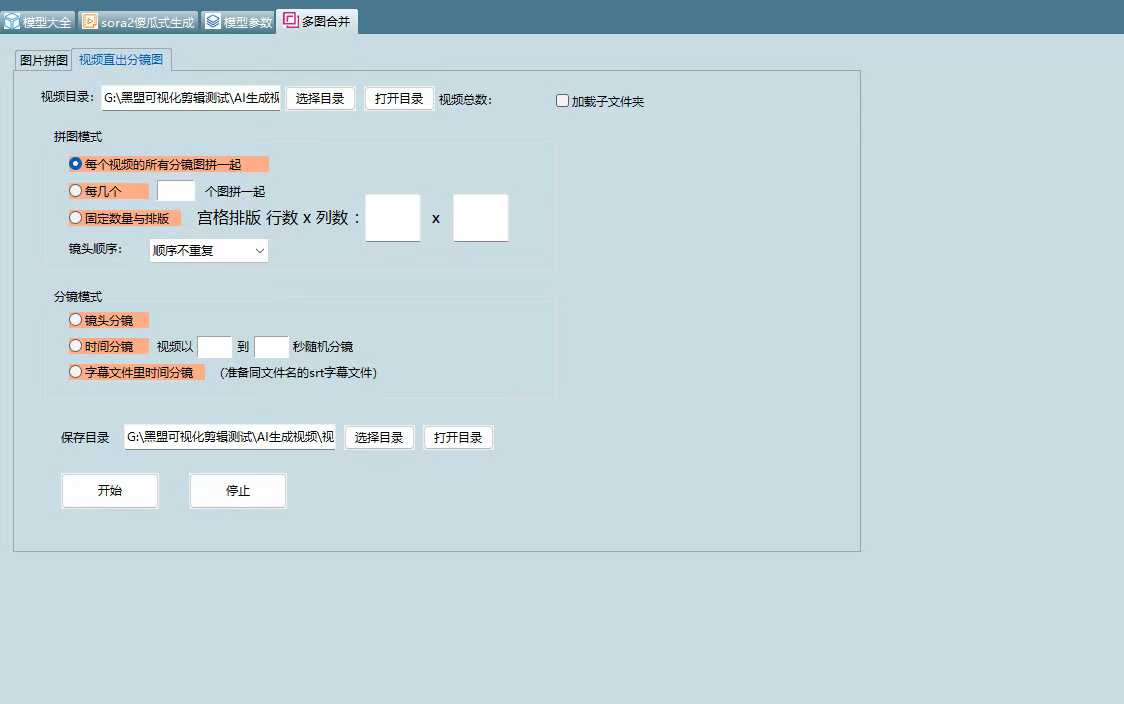This screenshot has width=1124, height=704.
Task: Click the 保存目录 path field
Action: (229, 437)
